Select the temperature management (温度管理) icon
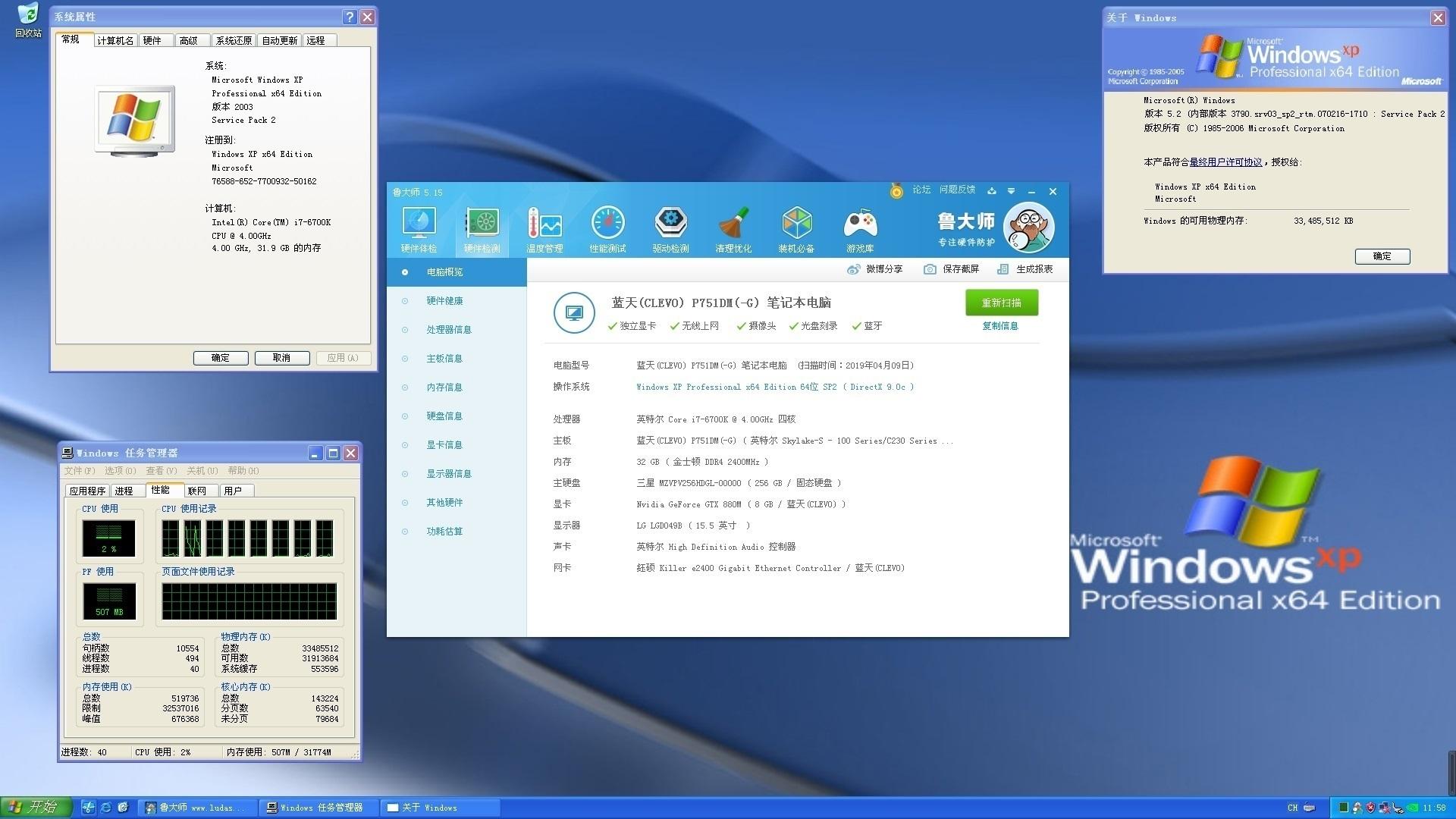The height and width of the screenshot is (819, 1456). [x=544, y=223]
